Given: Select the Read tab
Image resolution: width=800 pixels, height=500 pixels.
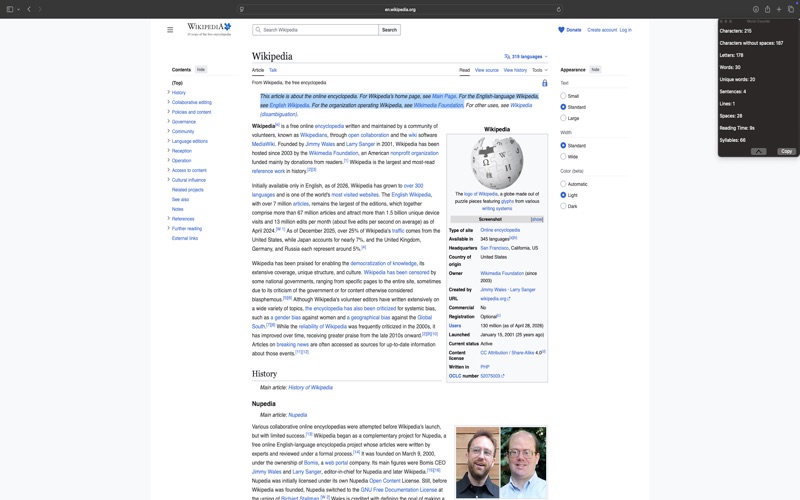Looking at the screenshot, I should (x=464, y=70).
